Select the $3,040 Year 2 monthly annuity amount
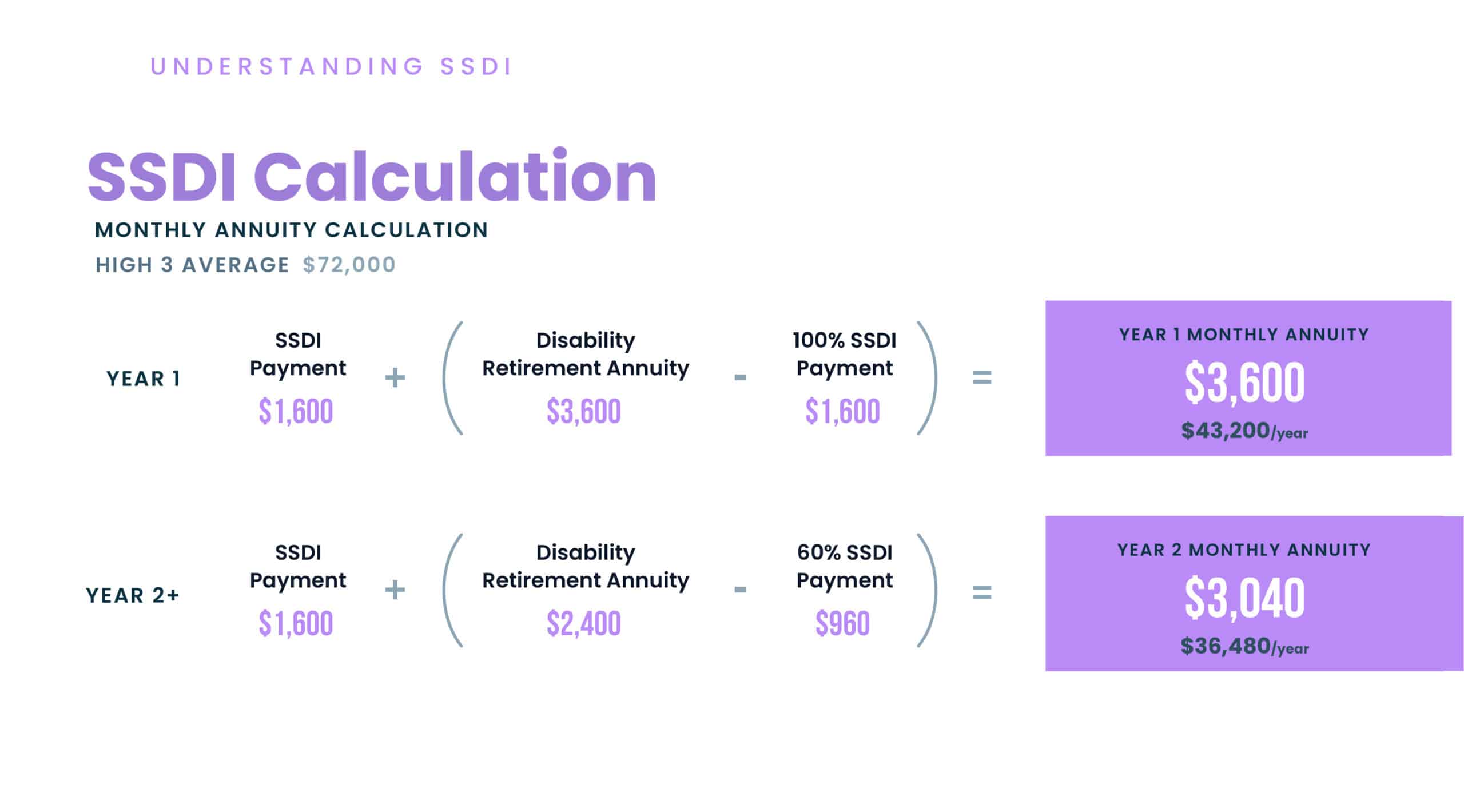Viewport: 1464px width, 812px height. (x=1244, y=598)
